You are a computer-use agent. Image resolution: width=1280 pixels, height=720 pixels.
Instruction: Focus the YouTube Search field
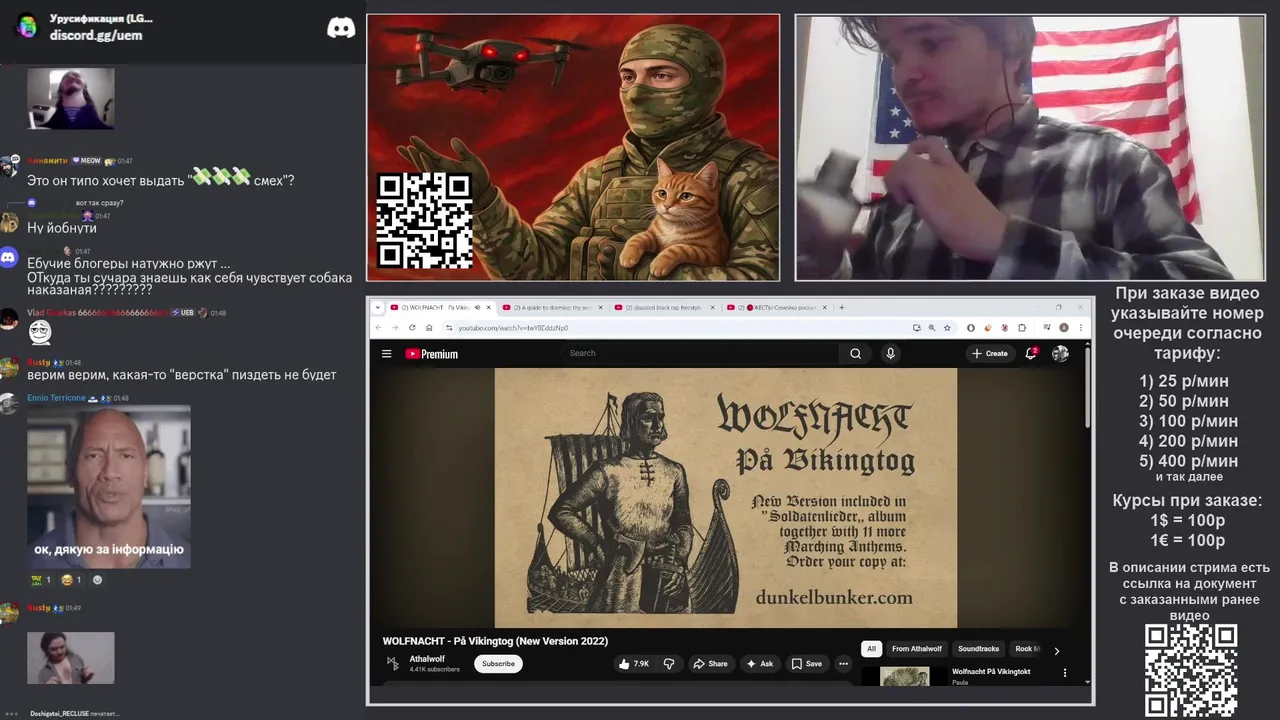coord(700,353)
